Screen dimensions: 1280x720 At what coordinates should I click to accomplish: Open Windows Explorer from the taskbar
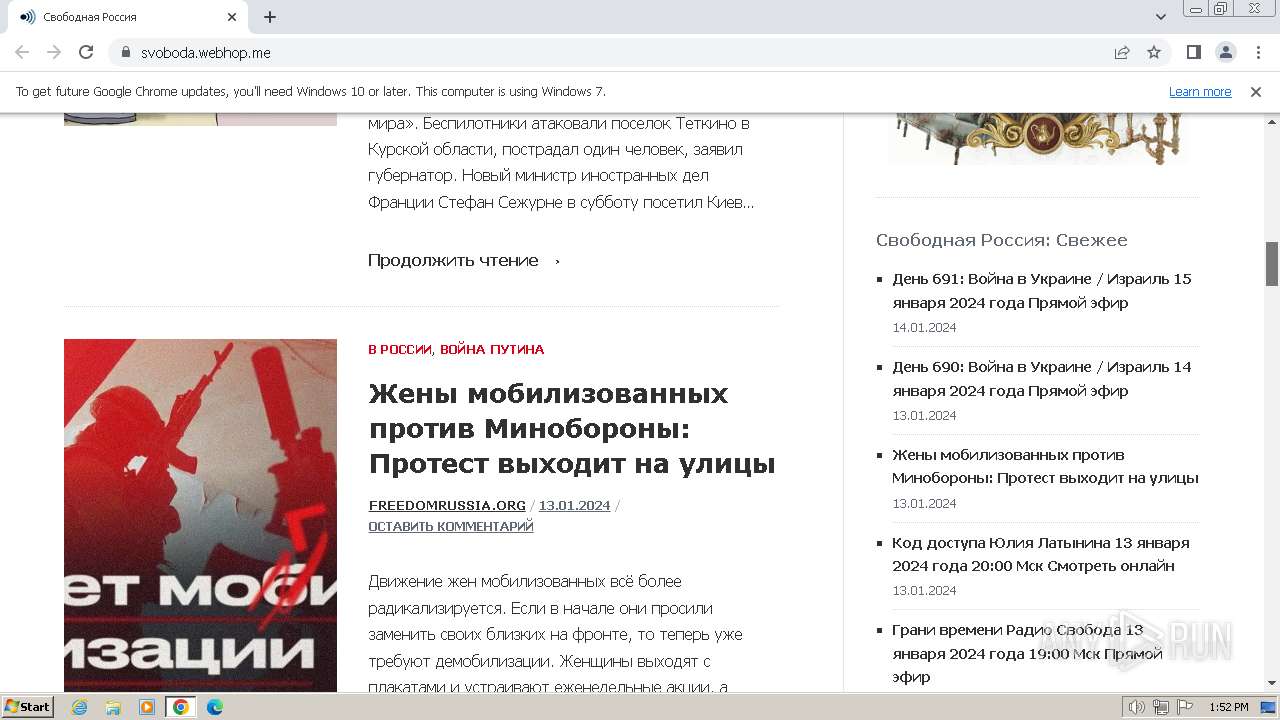(113, 707)
